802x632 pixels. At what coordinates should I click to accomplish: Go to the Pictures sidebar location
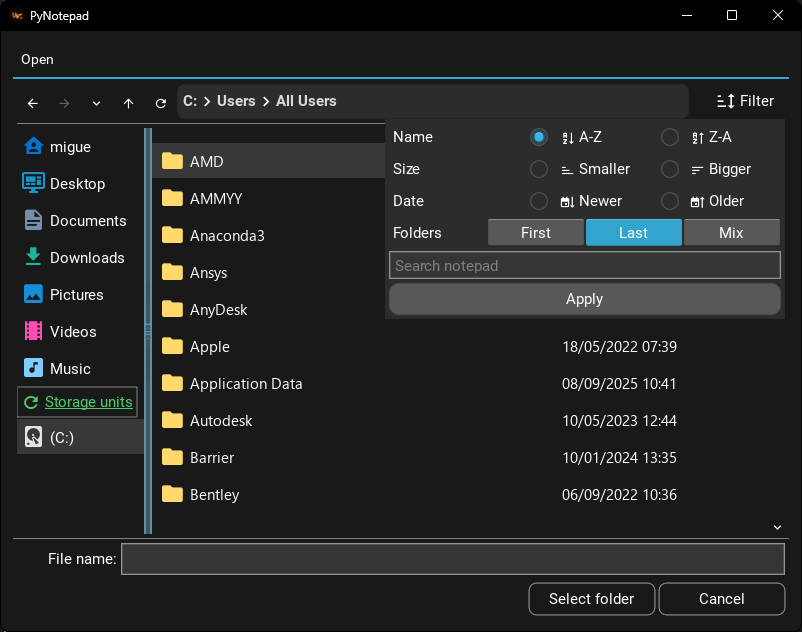(x=64, y=295)
